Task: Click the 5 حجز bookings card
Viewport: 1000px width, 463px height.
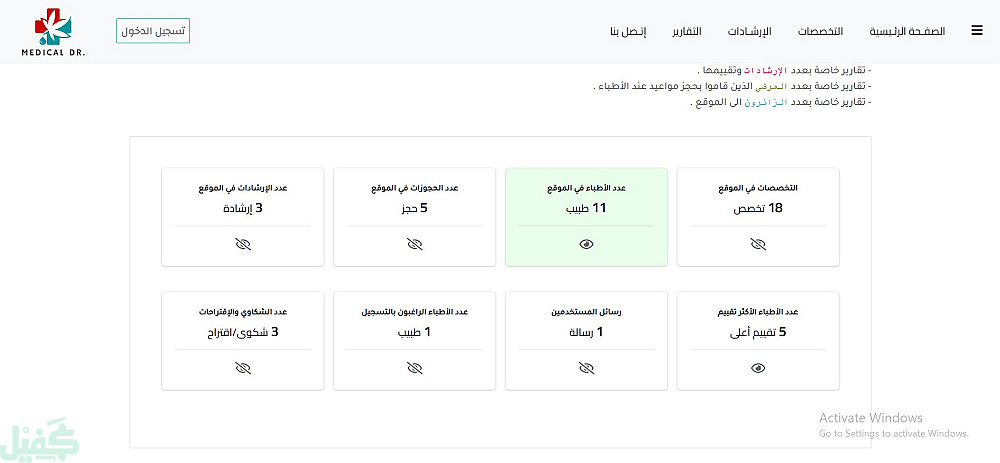Action: (414, 208)
